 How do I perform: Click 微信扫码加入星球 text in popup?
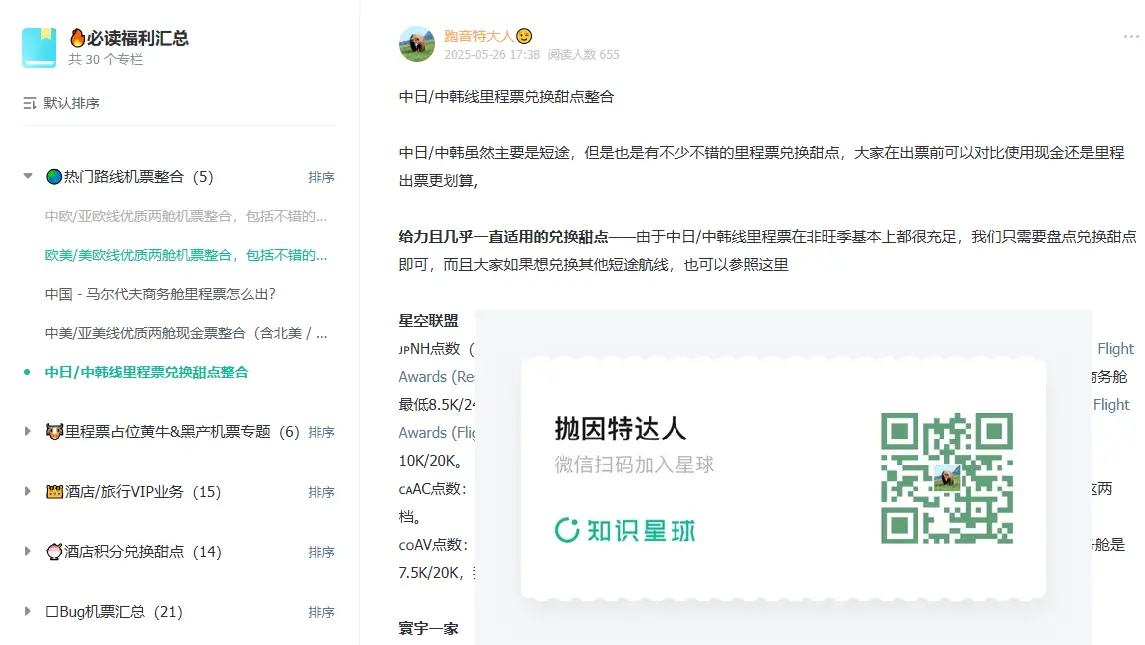coord(634,465)
